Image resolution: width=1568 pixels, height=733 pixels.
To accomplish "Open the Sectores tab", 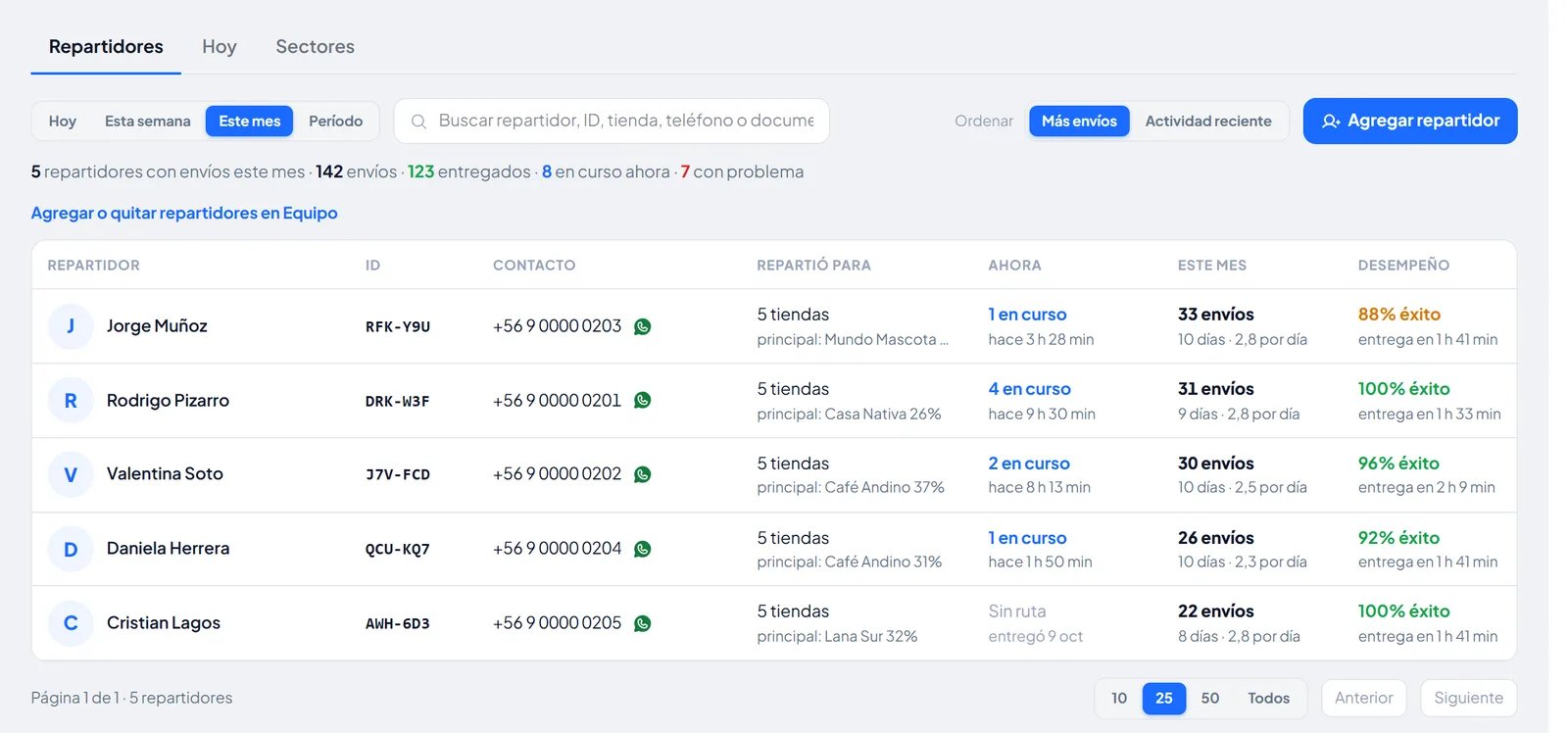I will coord(315,47).
